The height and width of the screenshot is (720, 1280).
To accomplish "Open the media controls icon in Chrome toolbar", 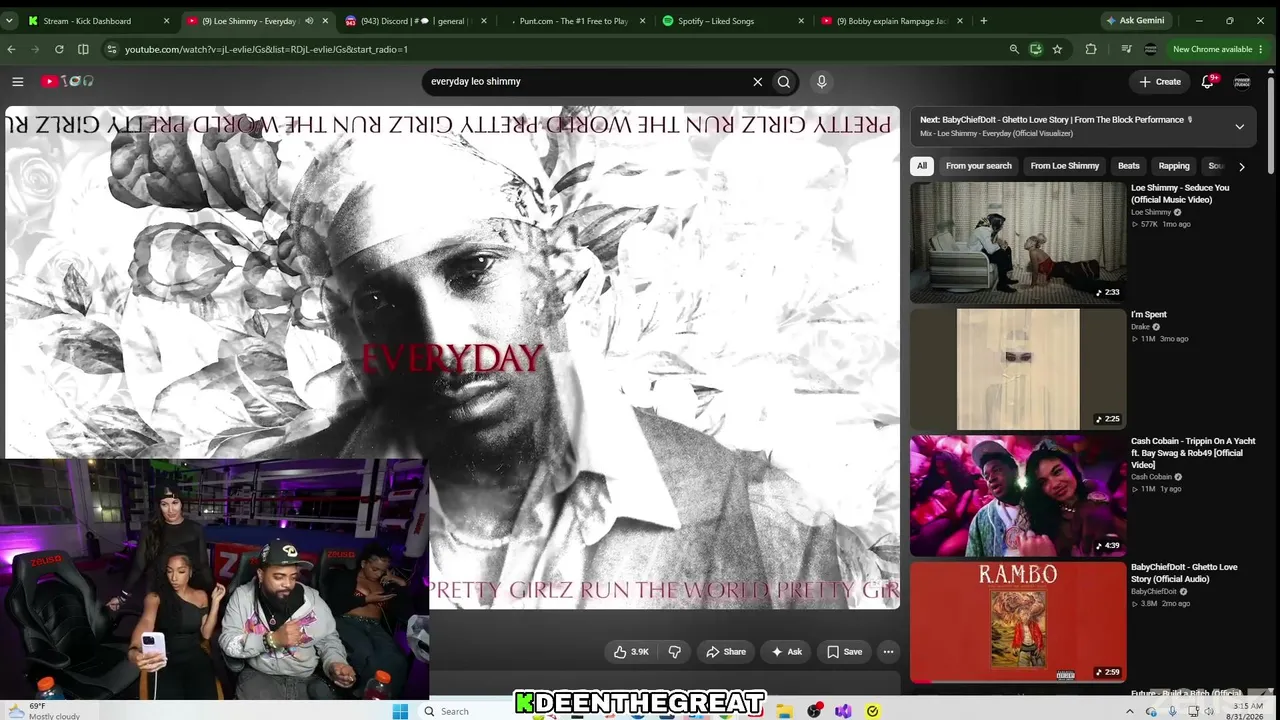I will point(1127,49).
